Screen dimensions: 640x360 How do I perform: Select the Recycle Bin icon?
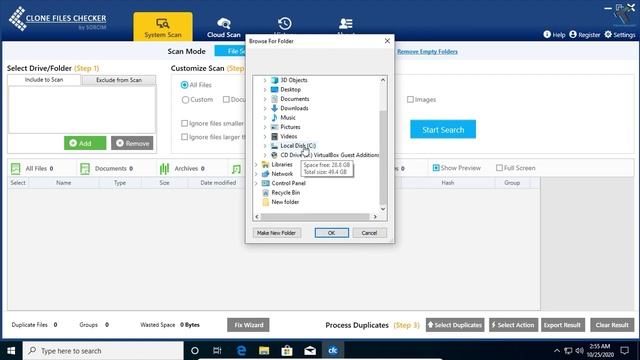pyautogui.click(x=266, y=193)
